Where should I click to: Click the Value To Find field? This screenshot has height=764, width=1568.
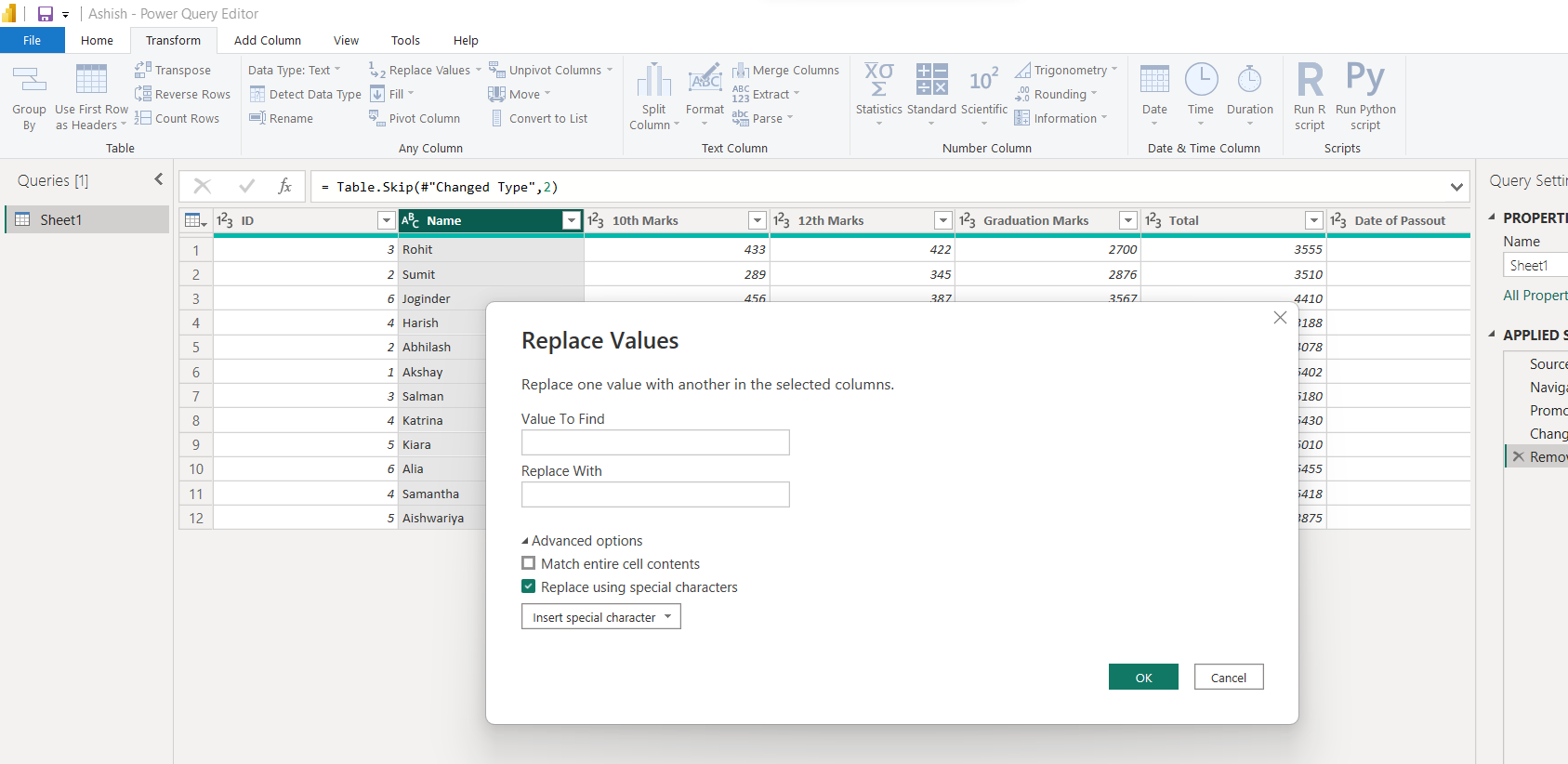(x=655, y=442)
